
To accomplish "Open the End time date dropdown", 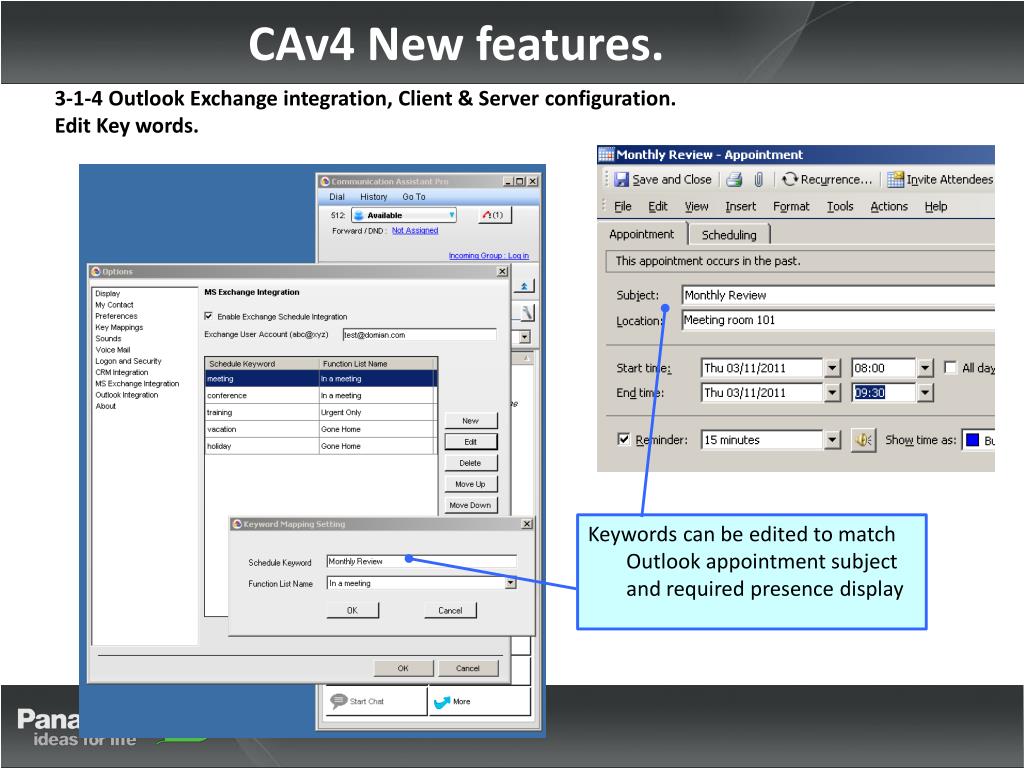I will (831, 393).
